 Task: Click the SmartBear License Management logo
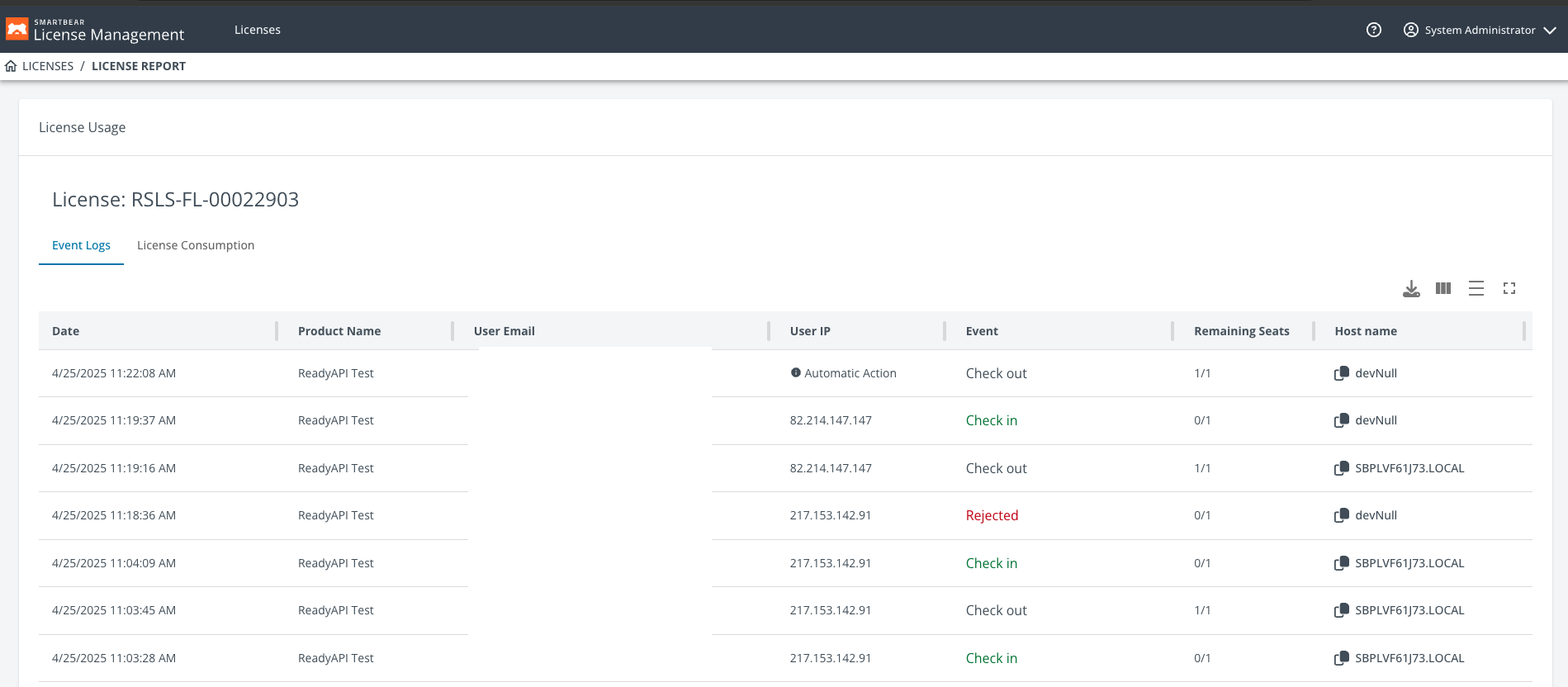point(96,30)
